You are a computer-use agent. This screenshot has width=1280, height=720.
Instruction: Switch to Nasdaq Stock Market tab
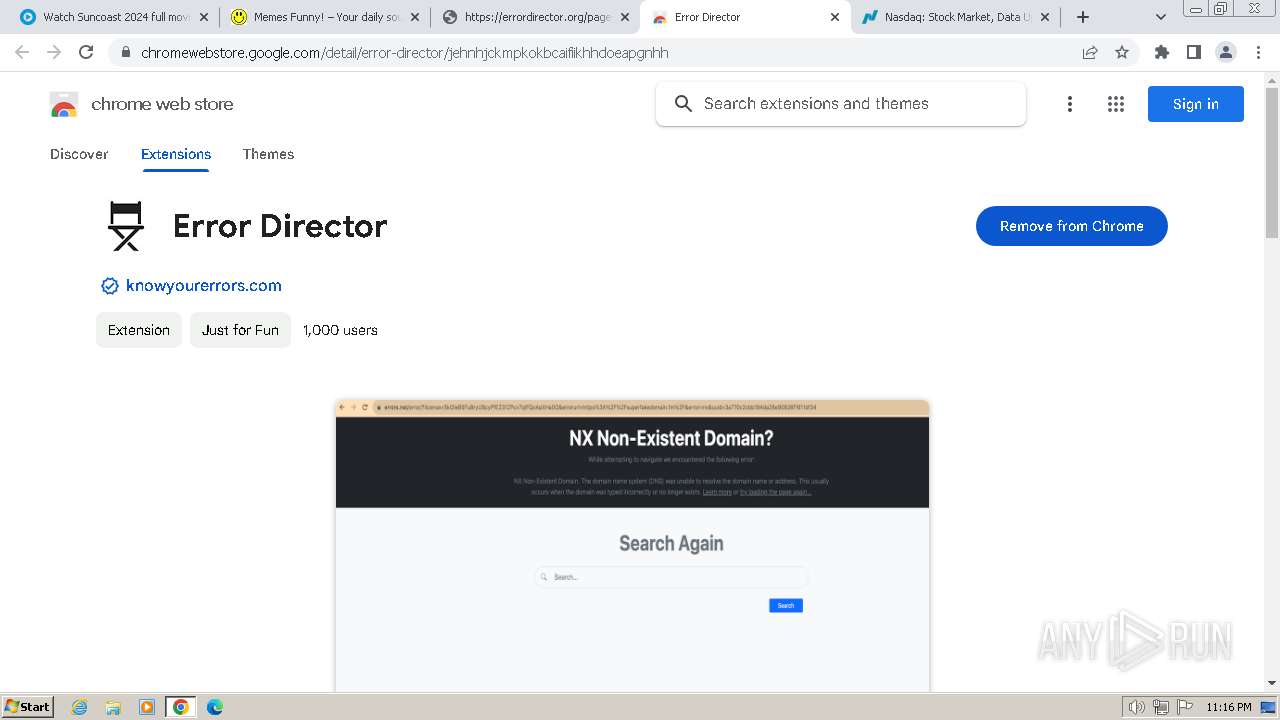point(957,17)
